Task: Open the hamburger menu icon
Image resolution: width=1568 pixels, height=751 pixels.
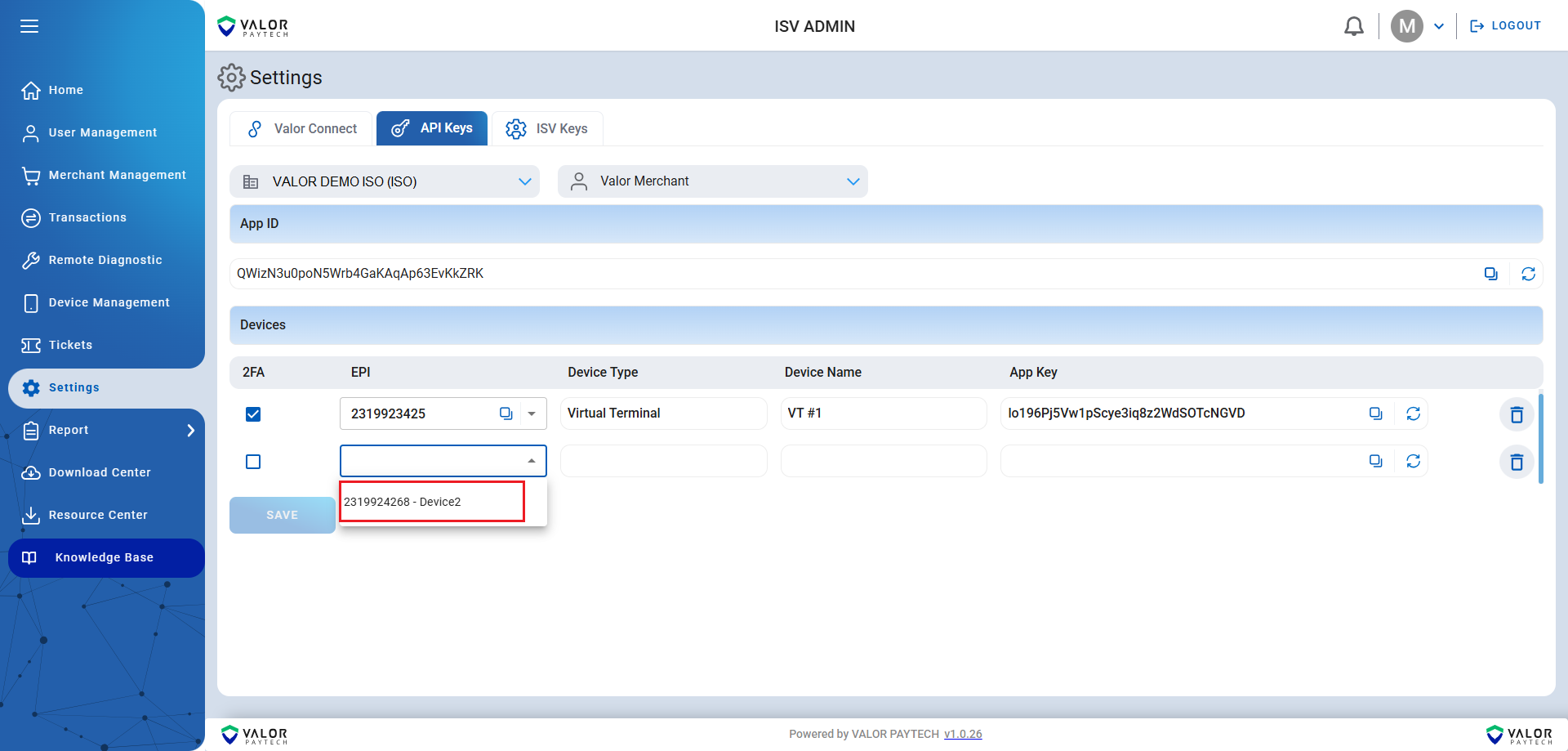Action: click(x=29, y=26)
